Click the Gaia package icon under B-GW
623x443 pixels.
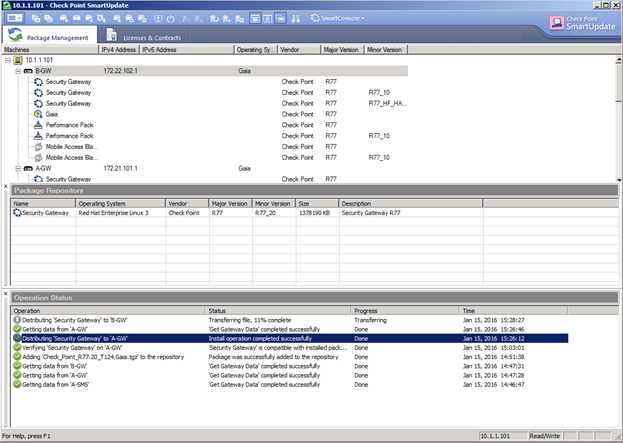[38, 114]
